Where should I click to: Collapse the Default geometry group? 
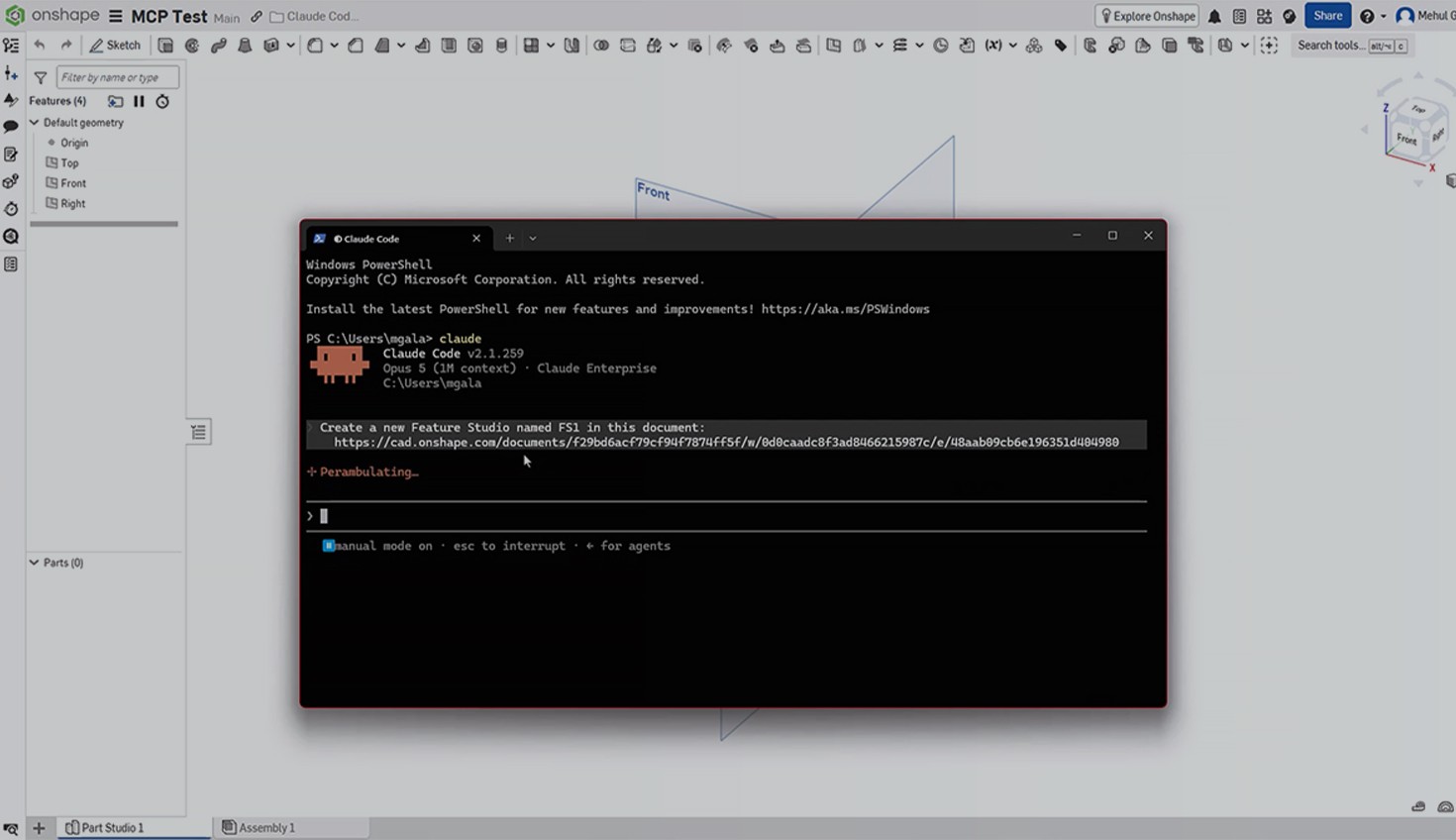(x=35, y=123)
